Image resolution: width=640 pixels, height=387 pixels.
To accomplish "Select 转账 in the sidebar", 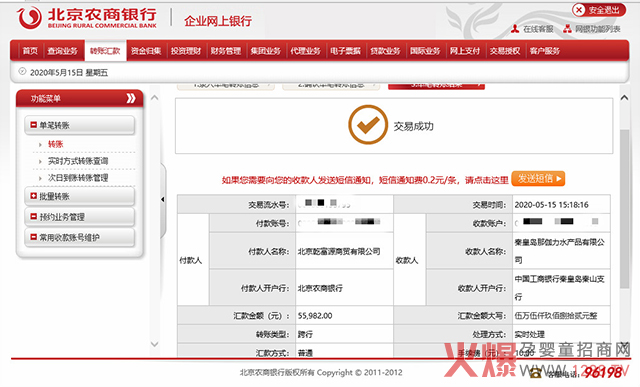I will point(56,144).
